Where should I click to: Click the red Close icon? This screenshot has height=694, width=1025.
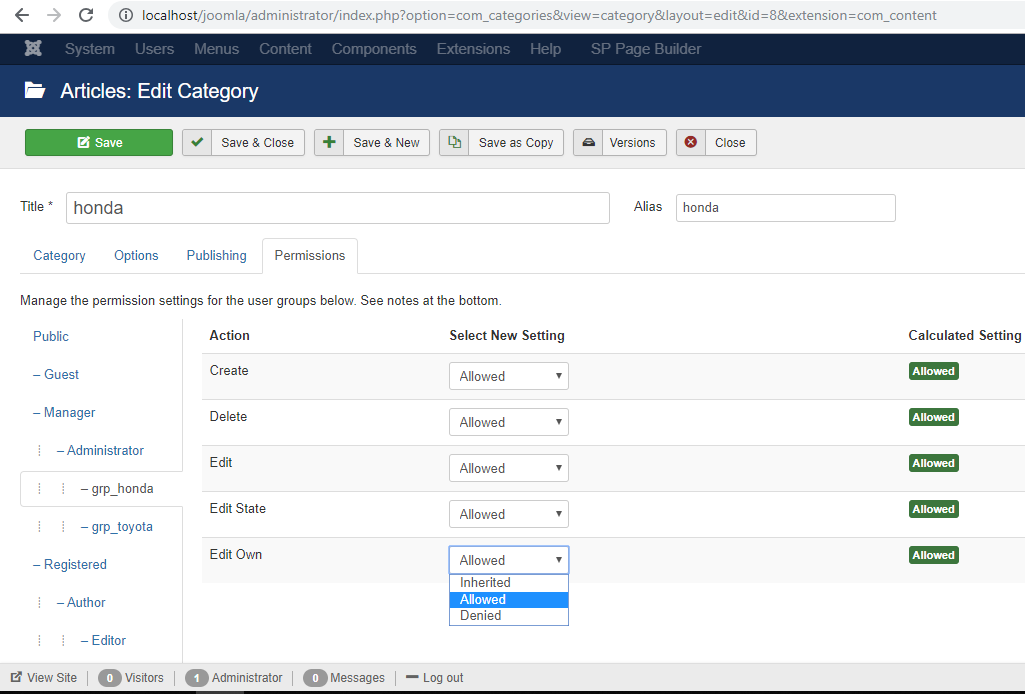tap(691, 143)
